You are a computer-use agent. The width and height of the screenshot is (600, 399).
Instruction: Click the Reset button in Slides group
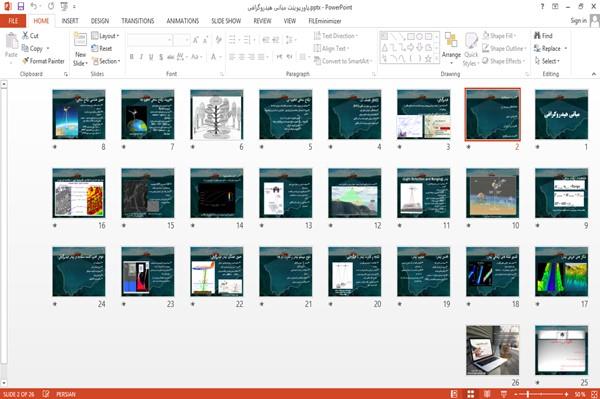(102, 48)
